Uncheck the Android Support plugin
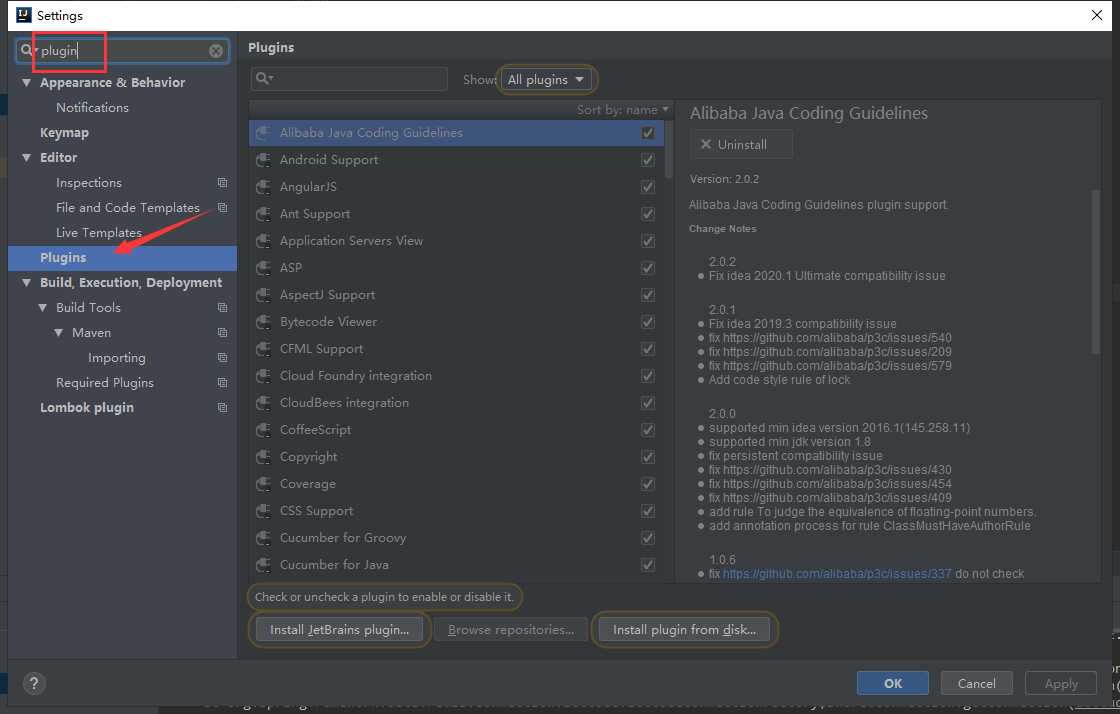Image resolution: width=1120 pixels, height=714 pixels. click(648, 160)
